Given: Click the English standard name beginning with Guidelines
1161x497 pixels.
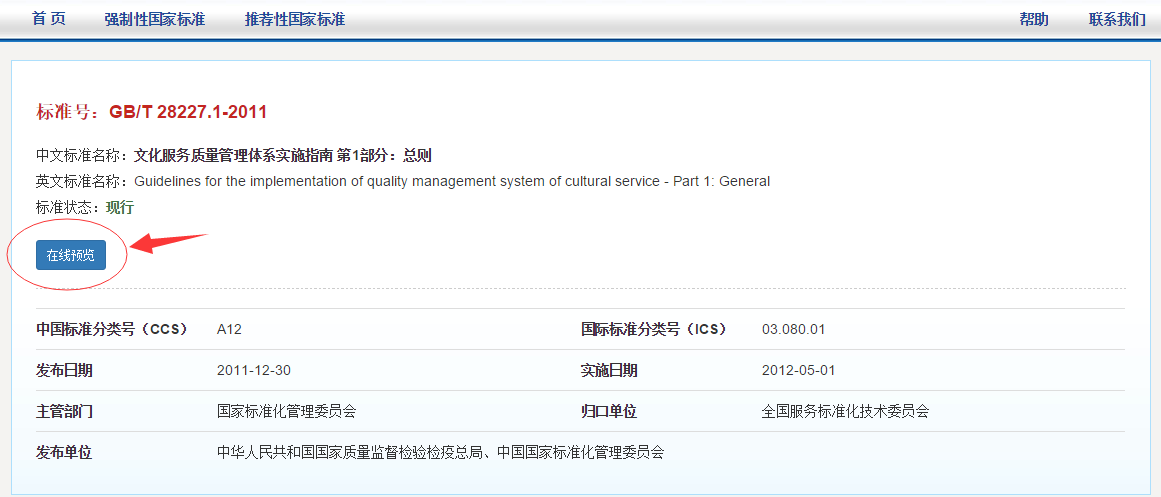Looking at the screenshot, I should tap(452, 181).
